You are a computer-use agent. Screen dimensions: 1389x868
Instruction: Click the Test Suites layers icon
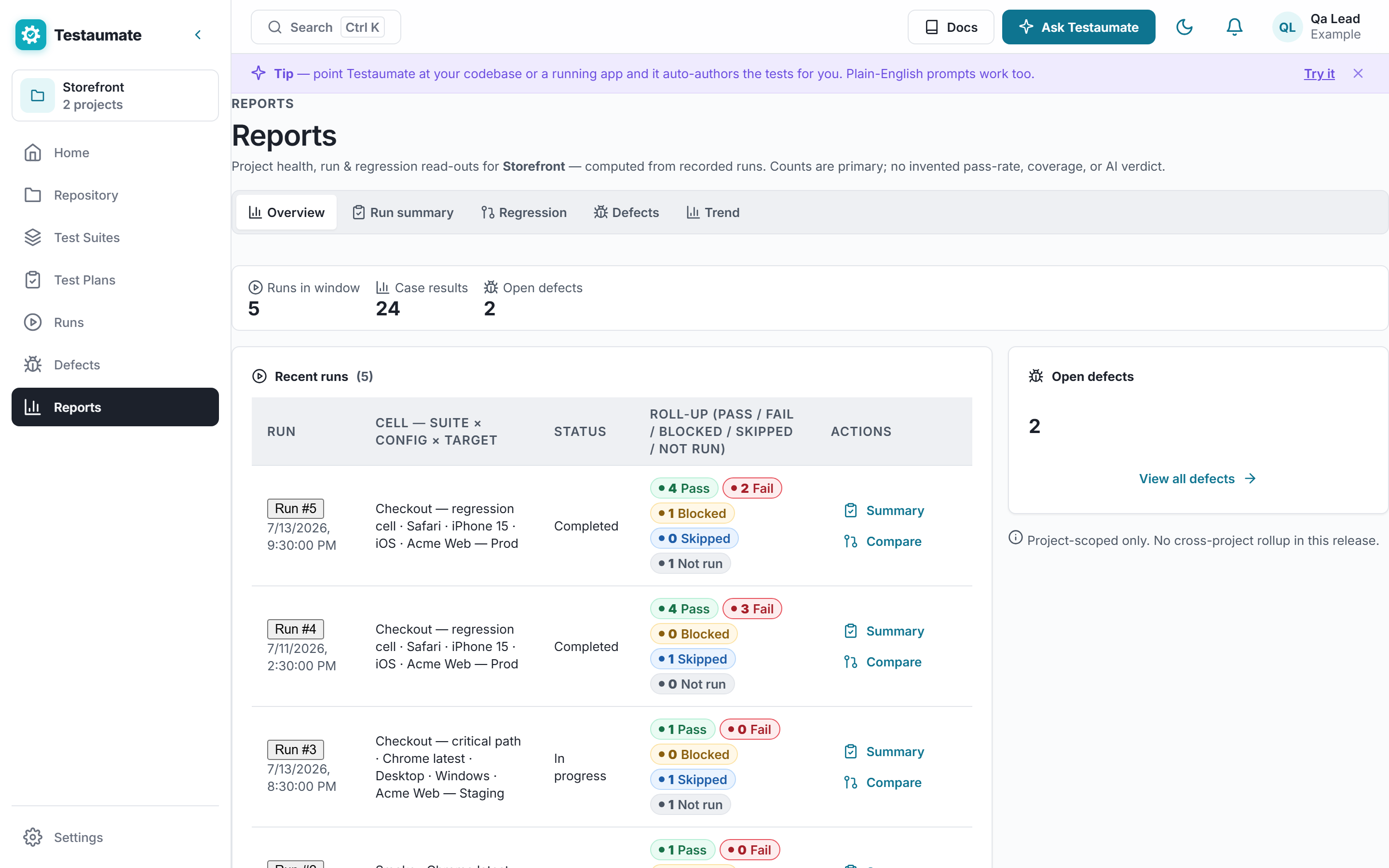click(33, 238)
